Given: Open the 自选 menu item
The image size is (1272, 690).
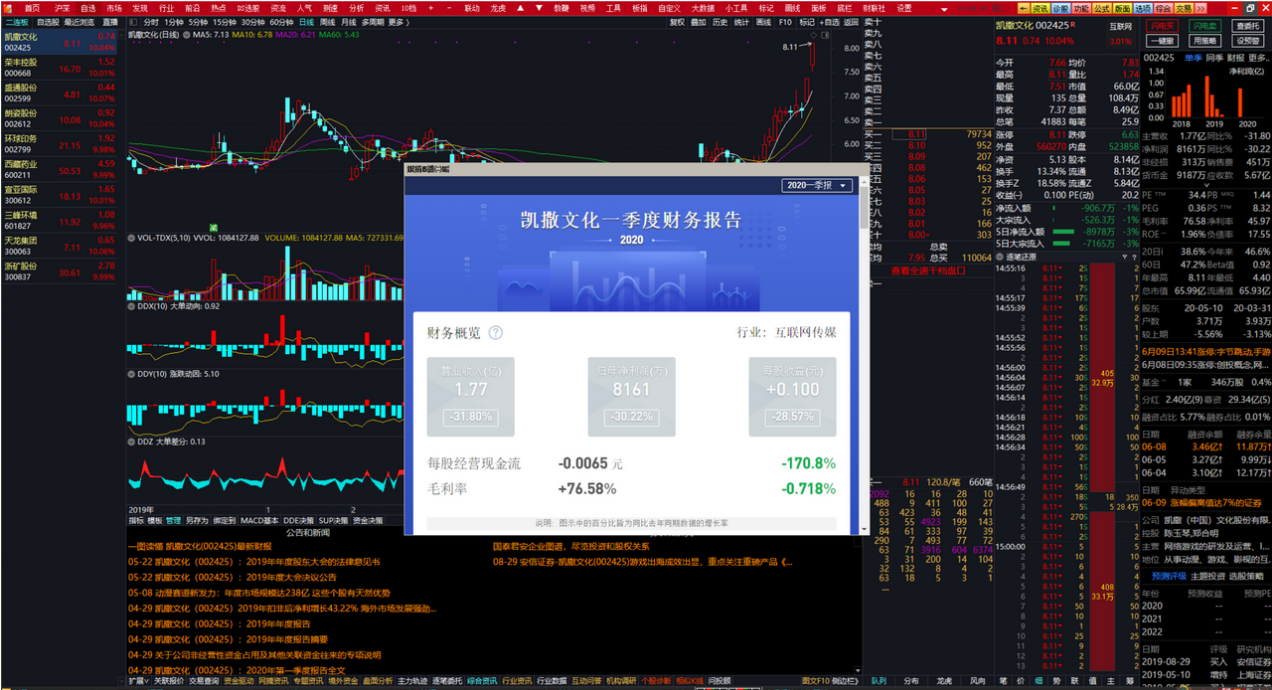Looking at the screenshot, I should (88, 7).
